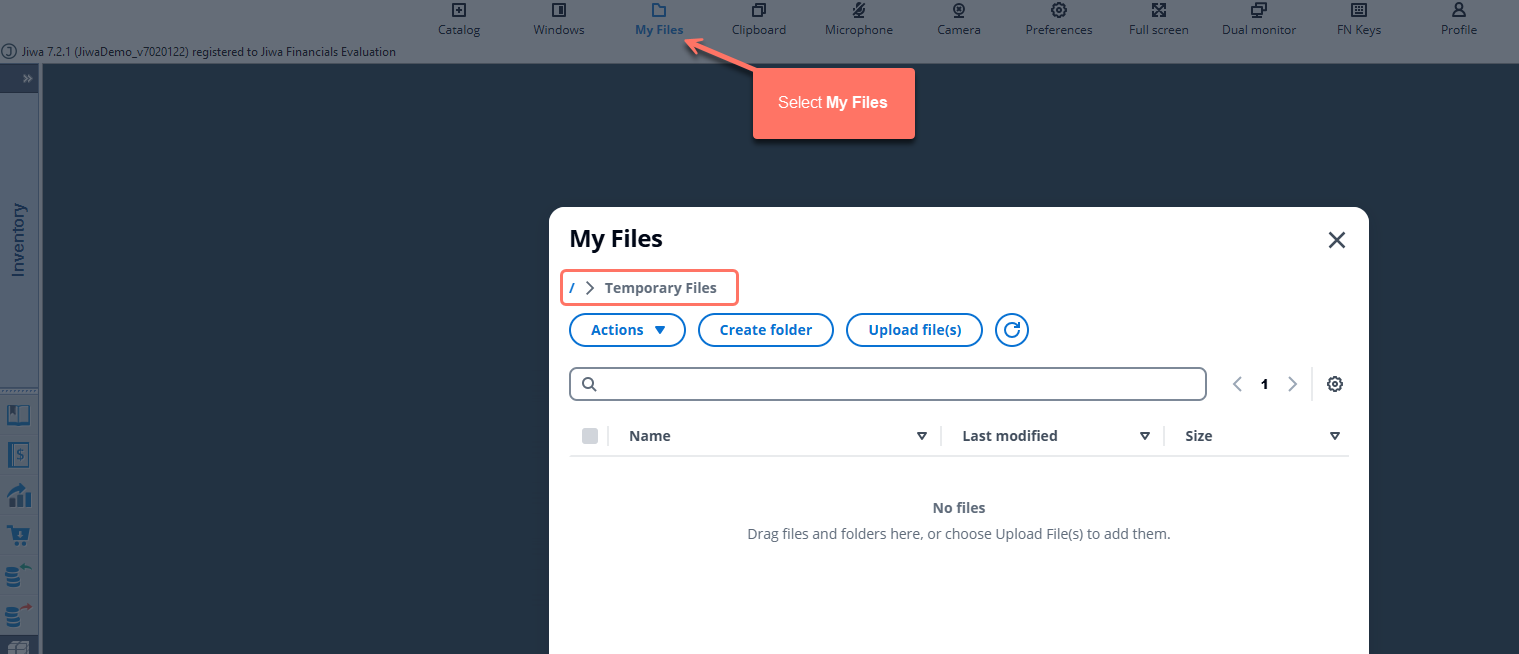1519x654 pixels.
Task: Open FN Keys panel
Action: (x=1359, y=19)
